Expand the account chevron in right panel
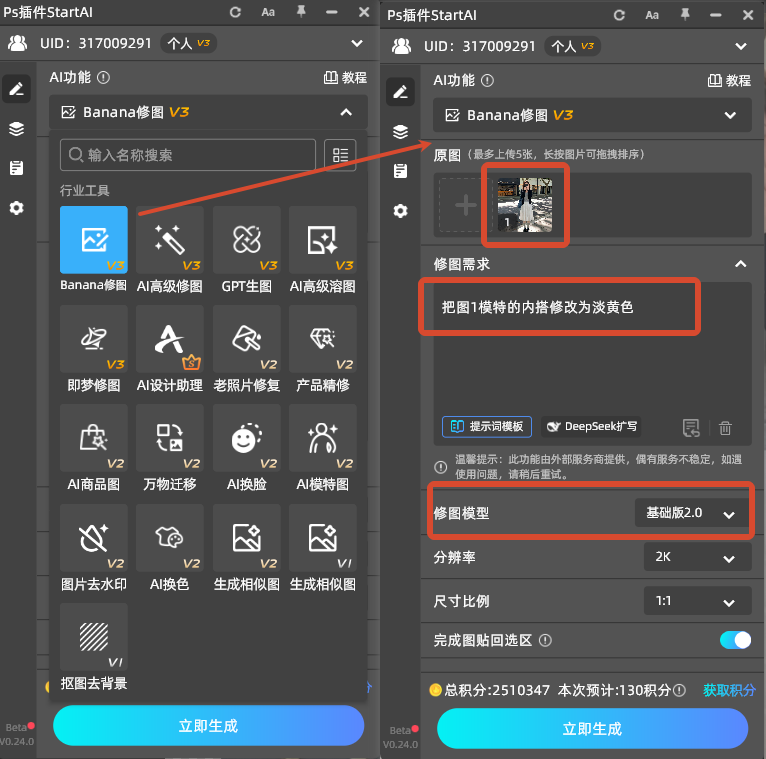Screen dimensions: 766x759 click(741, 46)
